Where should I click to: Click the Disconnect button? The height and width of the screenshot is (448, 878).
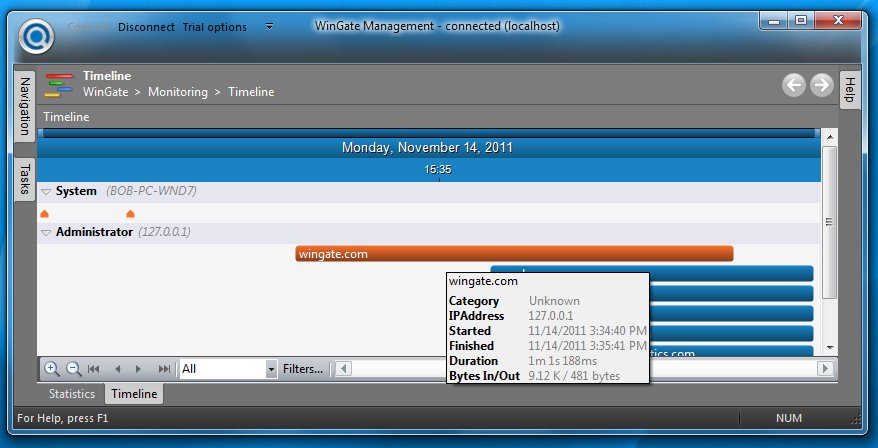(x=146, y=27)
